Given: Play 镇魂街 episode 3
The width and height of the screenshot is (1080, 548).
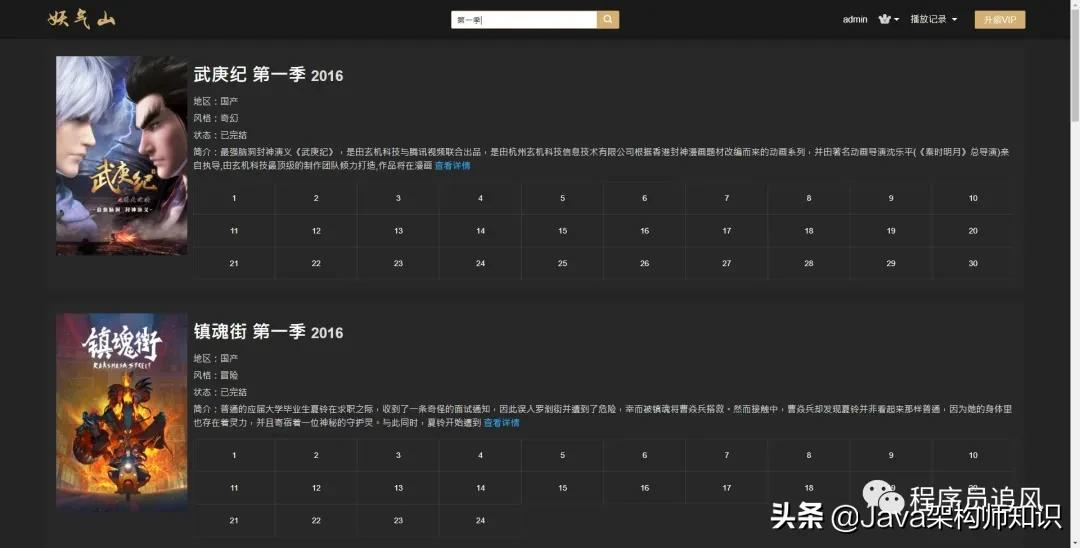Looking at the screenshot, I should coord(398,455).
